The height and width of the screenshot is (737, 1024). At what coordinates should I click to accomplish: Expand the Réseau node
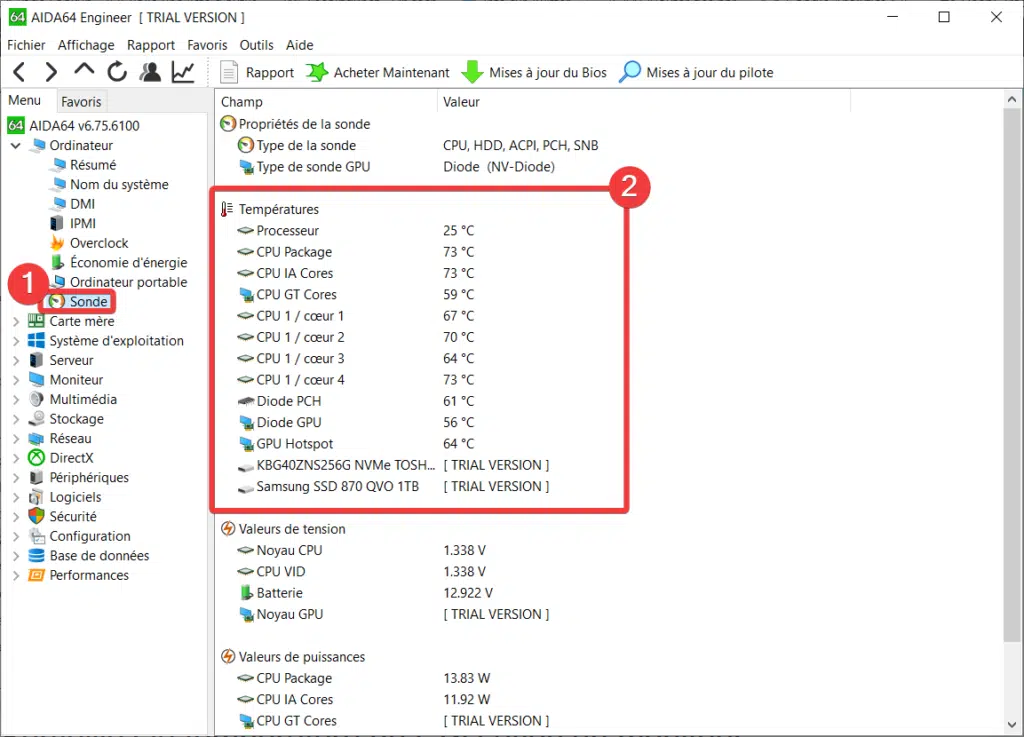tap(16, 439)
